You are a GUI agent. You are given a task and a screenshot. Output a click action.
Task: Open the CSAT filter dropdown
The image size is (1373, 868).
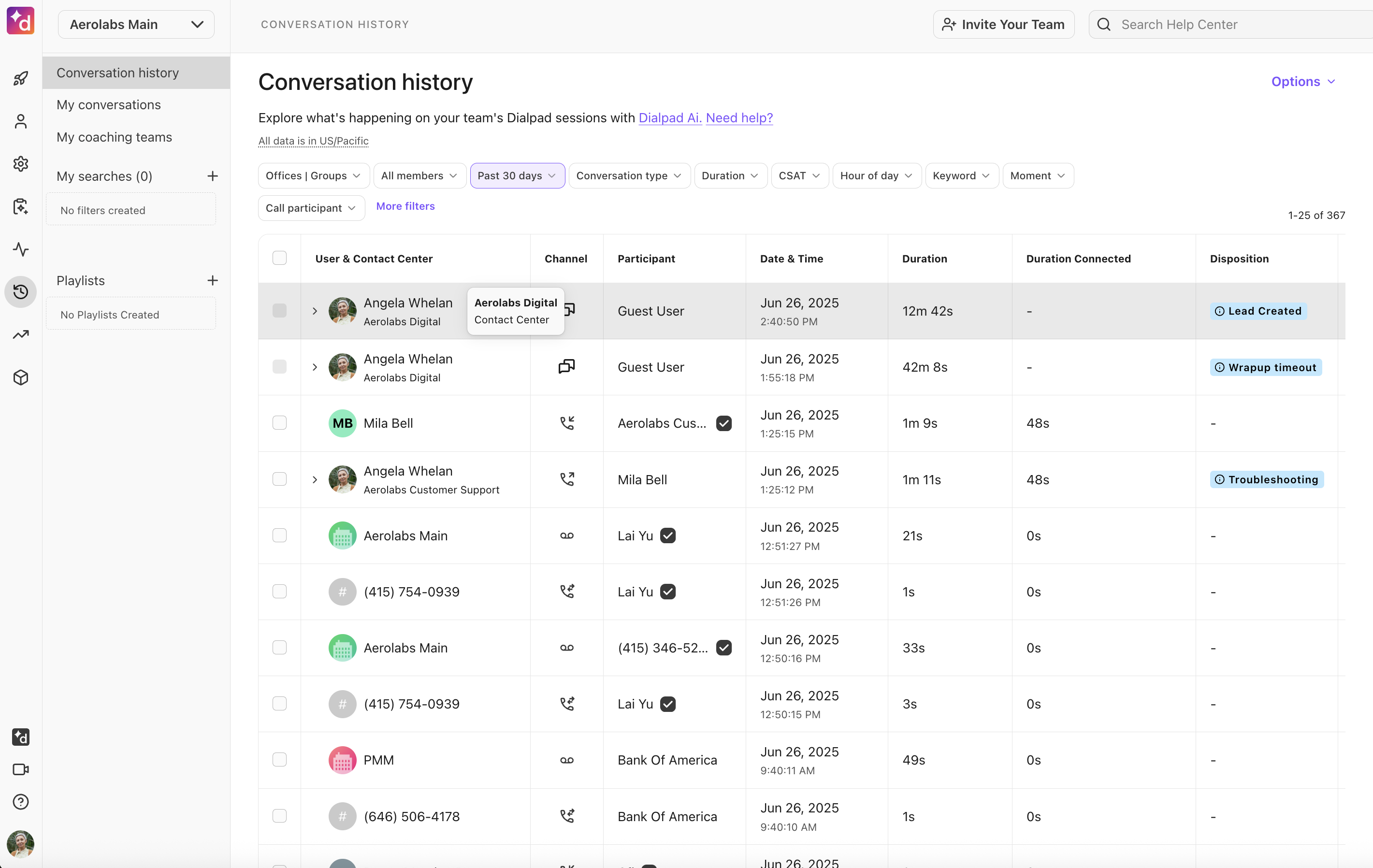[799, 175]
